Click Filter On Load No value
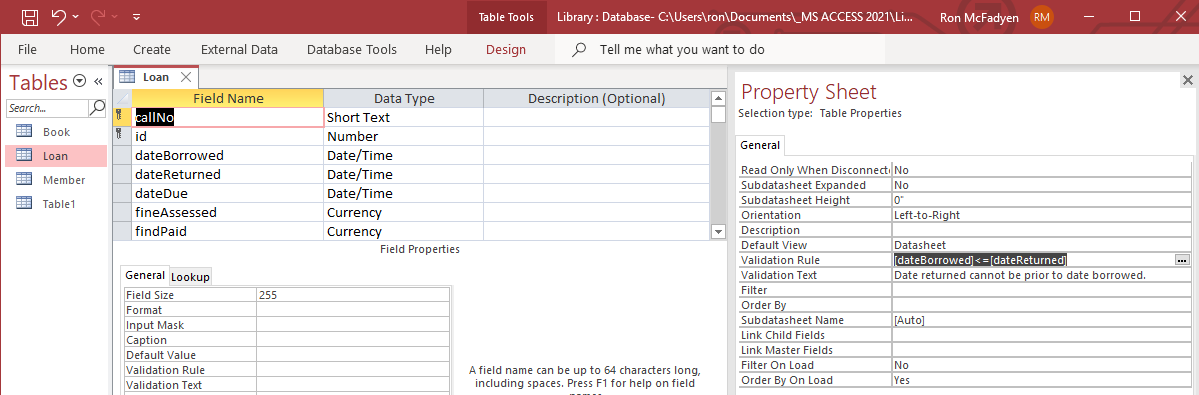Viewport: 1199px width, 395px height. click(x=1041, y=365)
